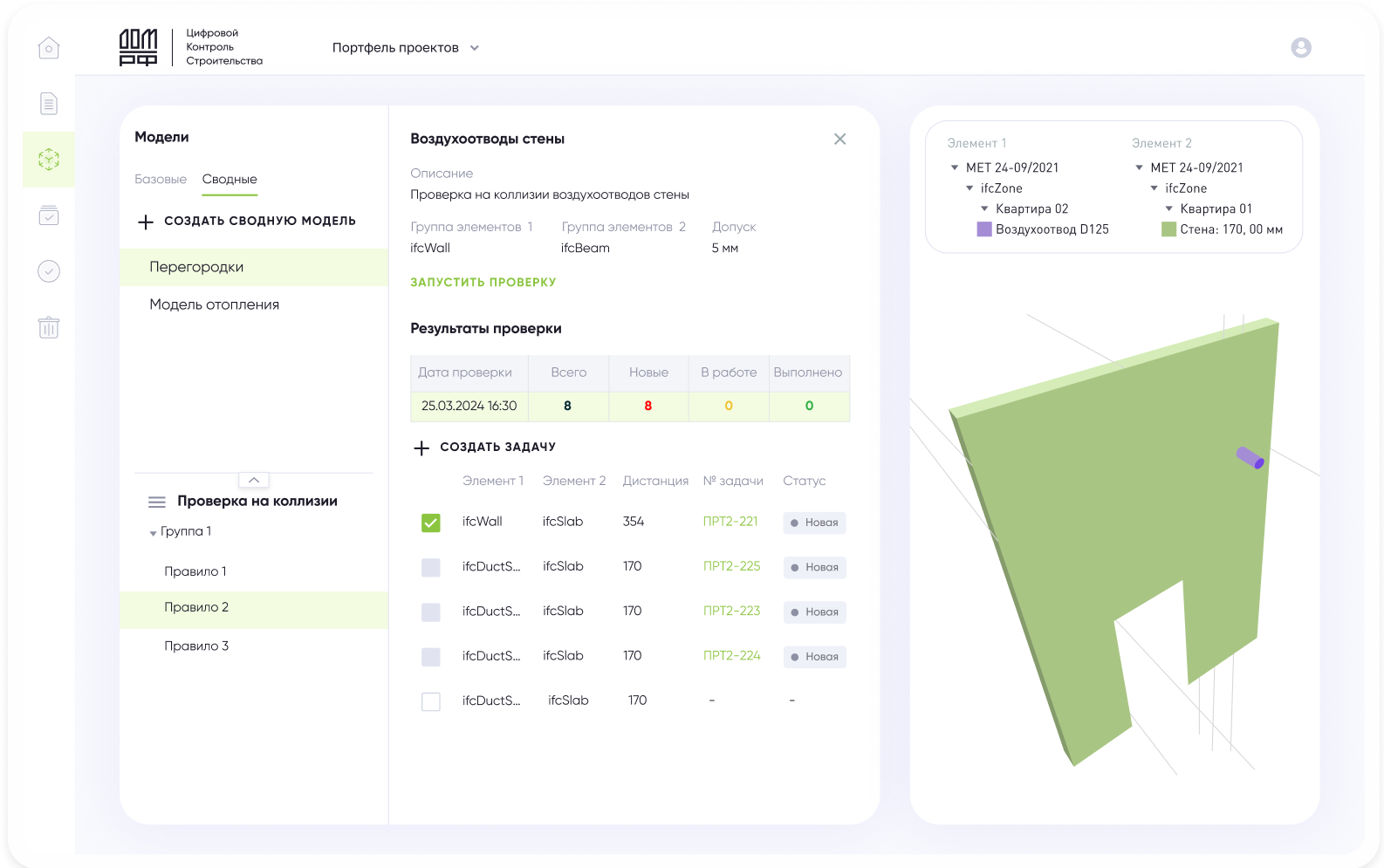Click the purple Воздуховод D125 color swatch
Viewport: 1384px width, 868px height.
click(984, 229)
